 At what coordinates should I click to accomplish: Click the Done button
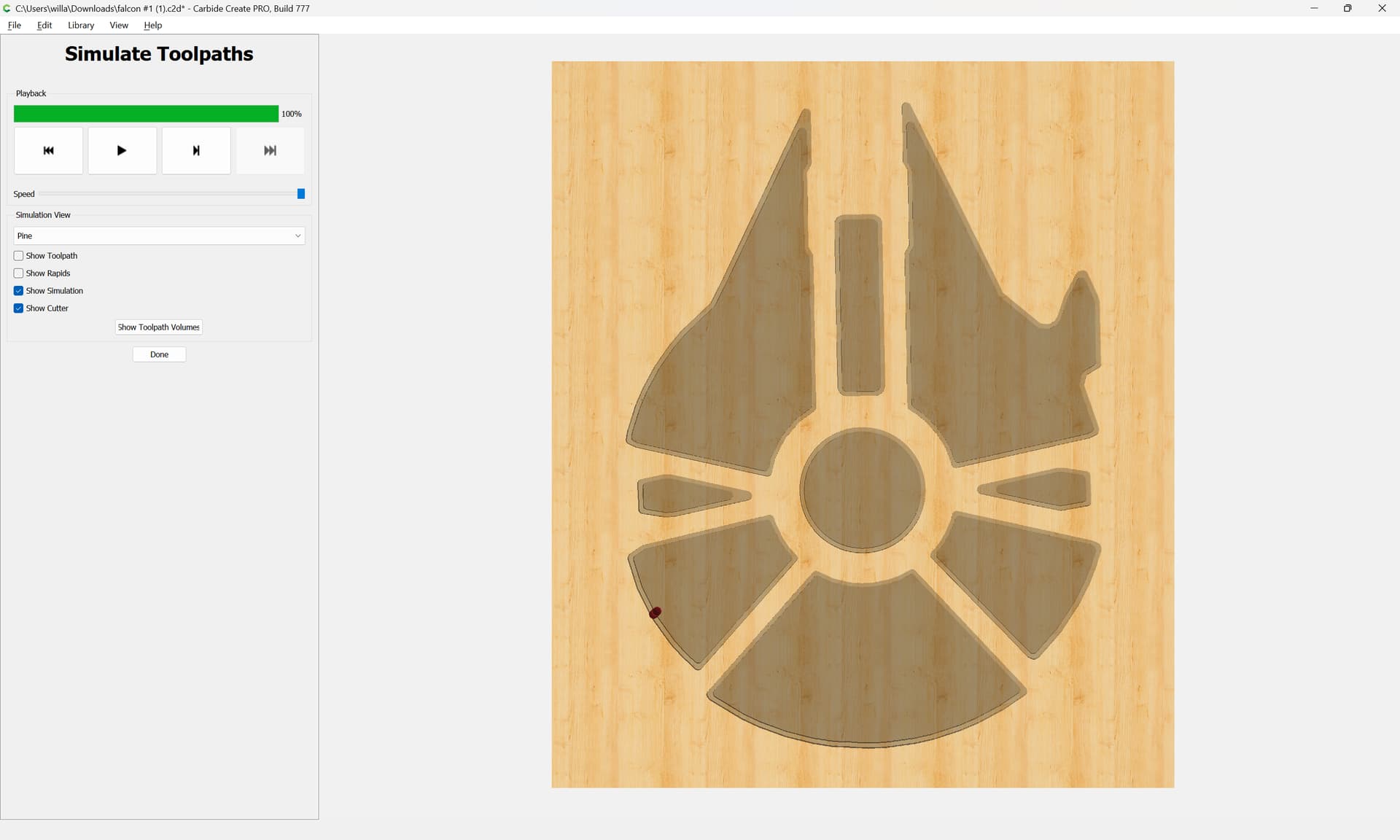(x=159, y=354)
